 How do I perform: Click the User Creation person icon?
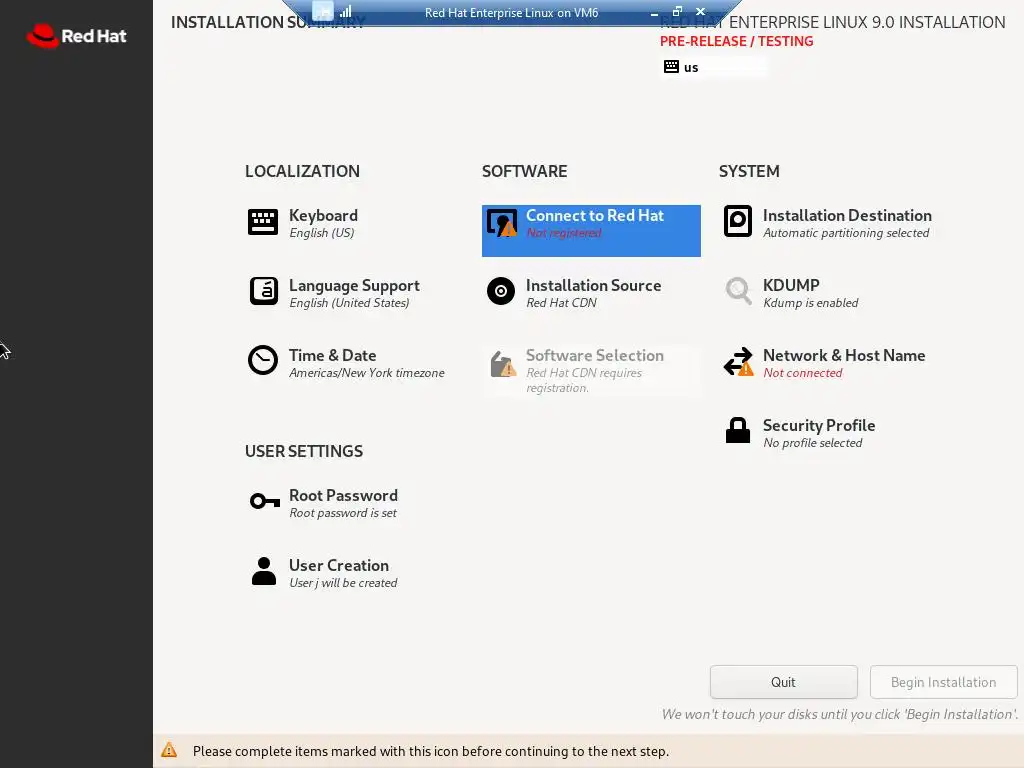click(264, 571)
